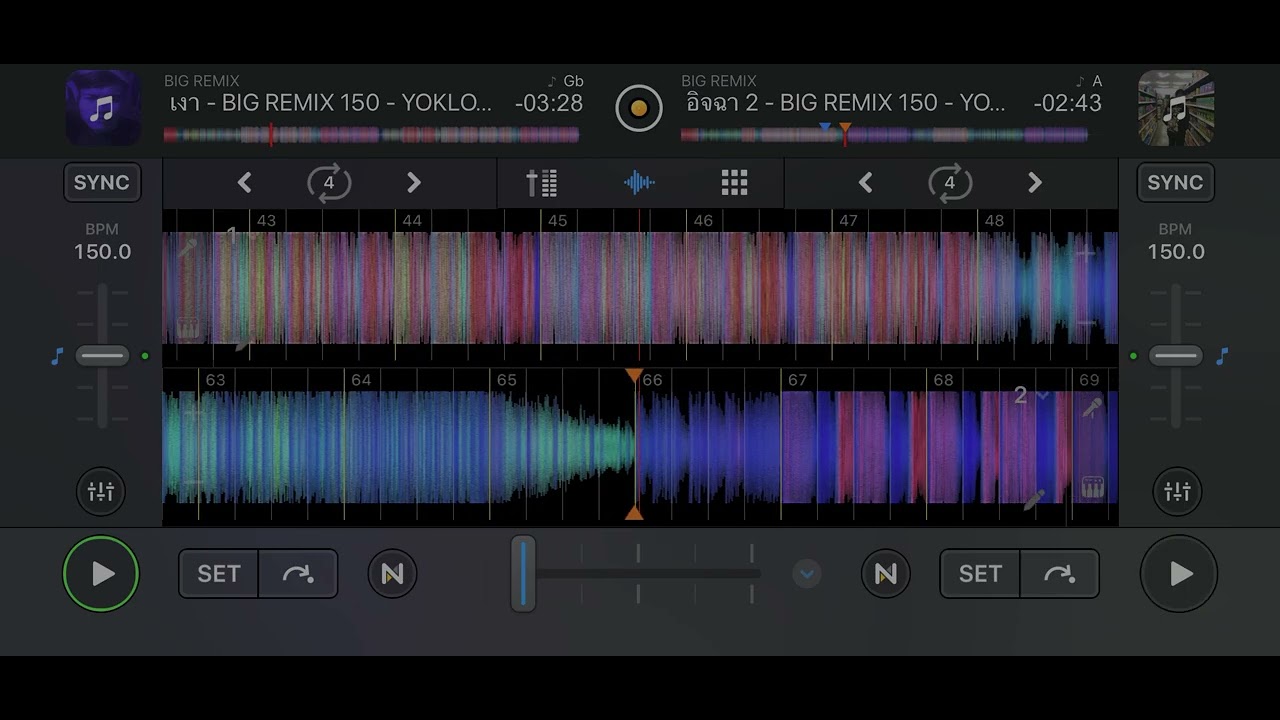The width and height of the screenshot is (1280, 720).
Task: Halve the left deck loop length
Action: pos(244,183)
